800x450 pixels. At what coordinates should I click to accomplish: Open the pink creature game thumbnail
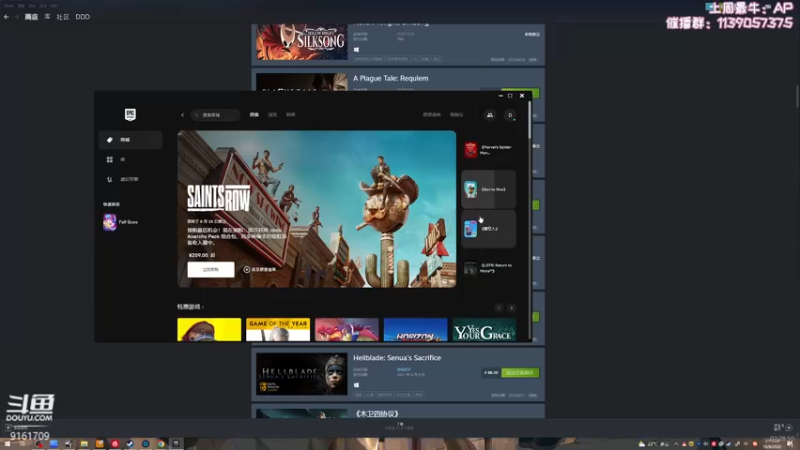click(346, 330)
